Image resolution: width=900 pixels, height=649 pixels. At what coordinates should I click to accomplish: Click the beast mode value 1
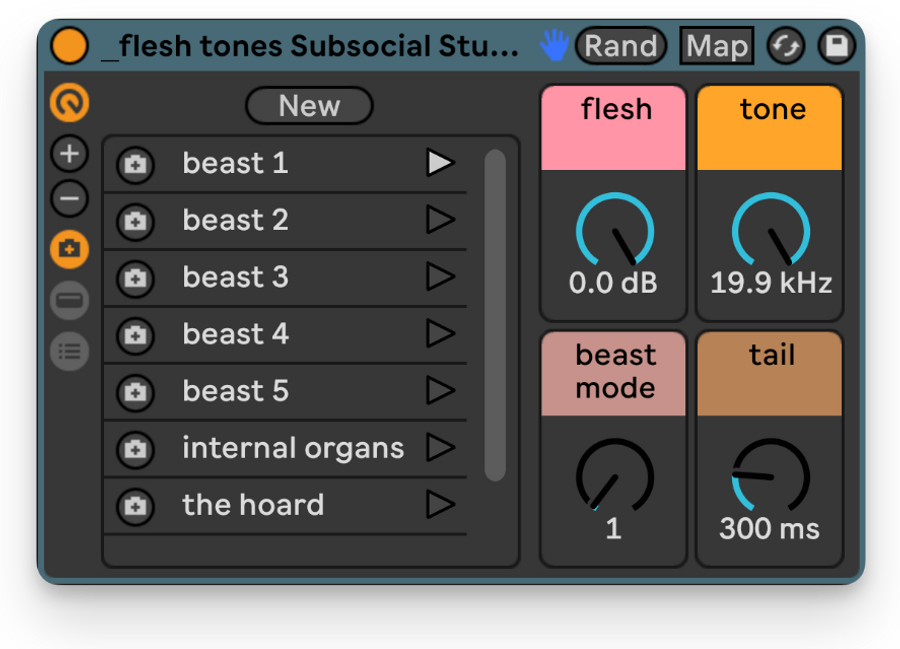[x=614, y=528]
